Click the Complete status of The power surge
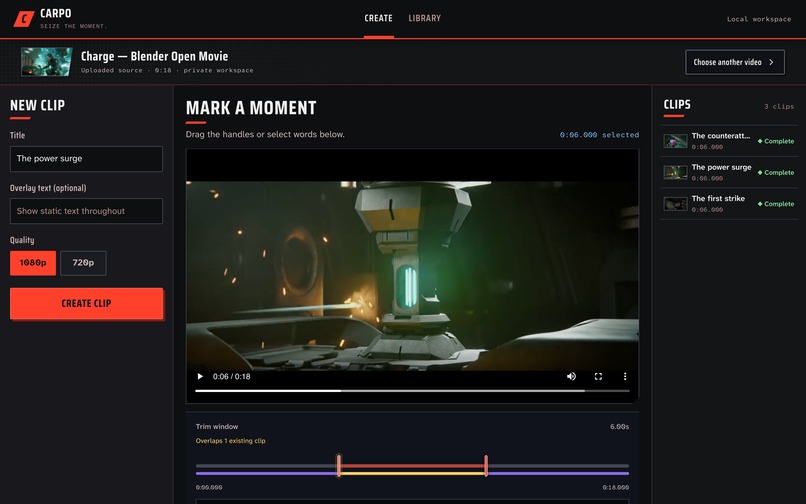806x504 pixels. click(x=776, y=172)
